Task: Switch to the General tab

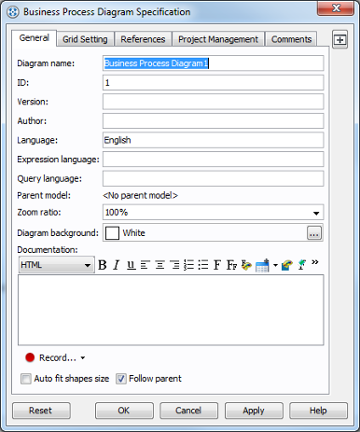Action: pos(34,38)
